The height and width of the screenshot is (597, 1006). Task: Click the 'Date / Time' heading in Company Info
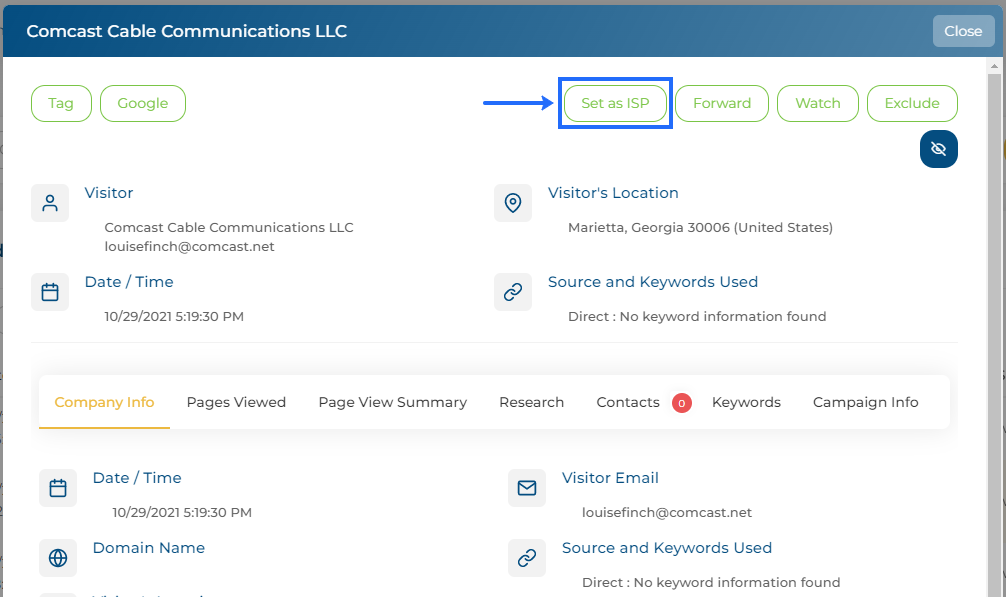137,478
